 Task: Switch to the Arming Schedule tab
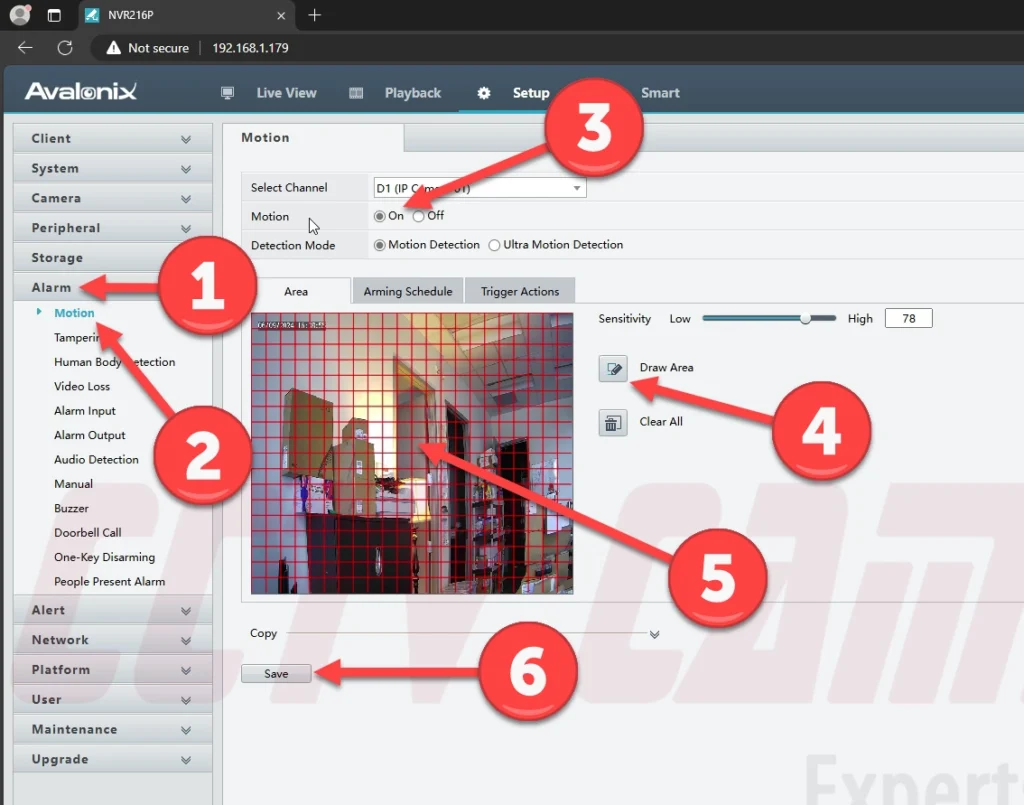click(x=407, y=292)
